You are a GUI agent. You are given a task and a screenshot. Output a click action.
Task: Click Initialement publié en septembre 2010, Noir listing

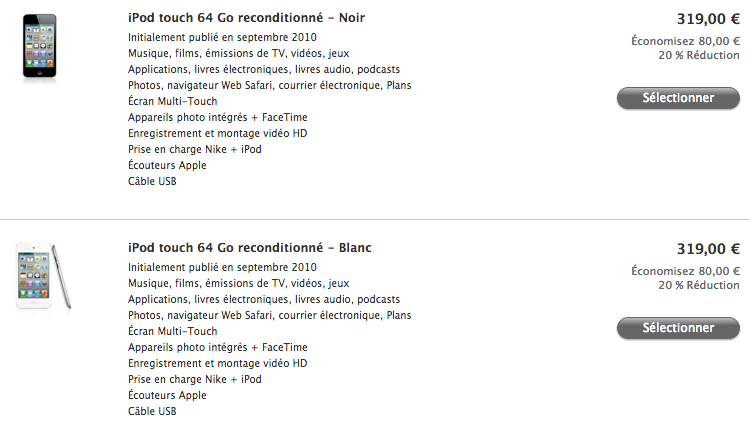tap(222, 37)
